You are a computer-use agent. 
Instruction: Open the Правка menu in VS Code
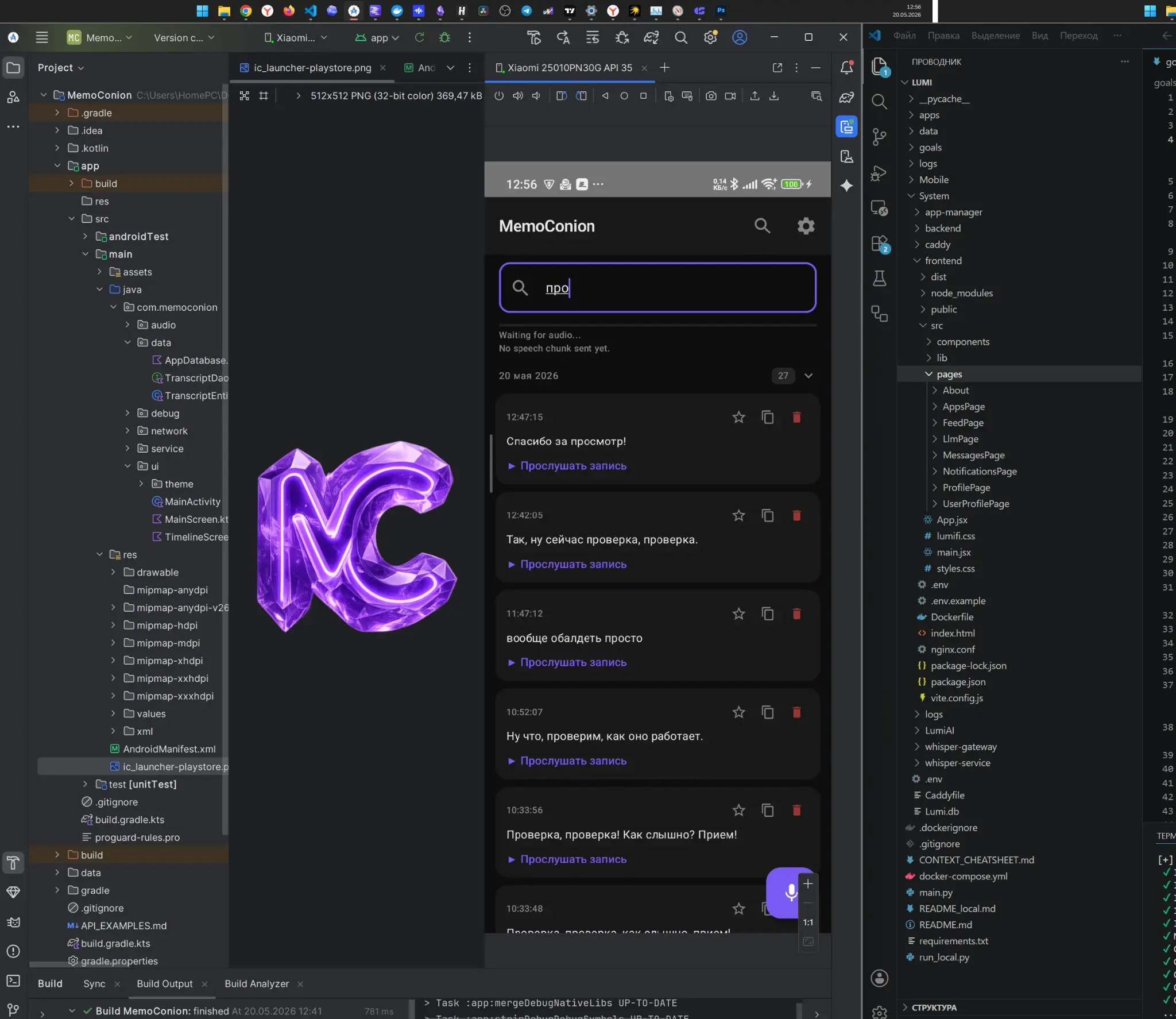[x=943, y=36]
